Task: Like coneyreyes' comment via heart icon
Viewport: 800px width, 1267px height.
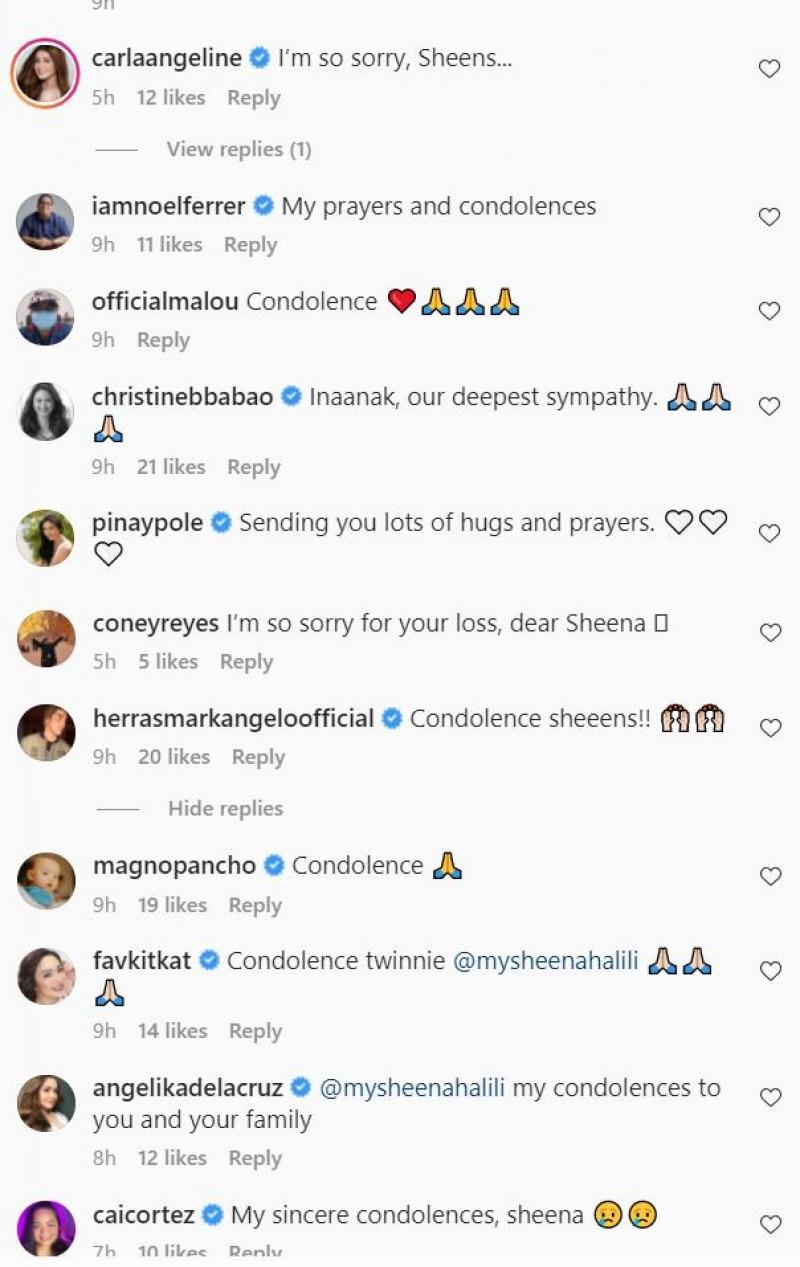Action: click(768, 633)
